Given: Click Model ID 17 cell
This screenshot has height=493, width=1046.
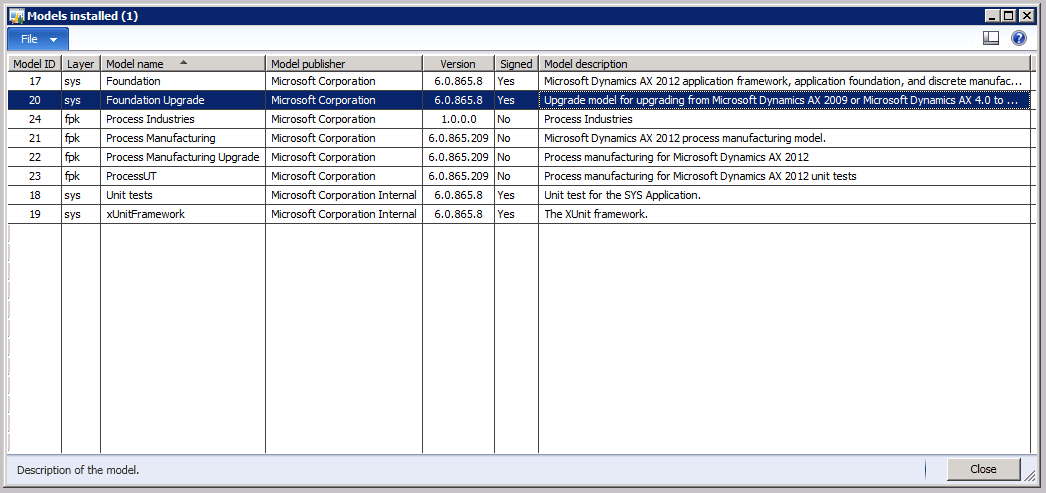Looking at the screenshot, I should click(35, 81).
